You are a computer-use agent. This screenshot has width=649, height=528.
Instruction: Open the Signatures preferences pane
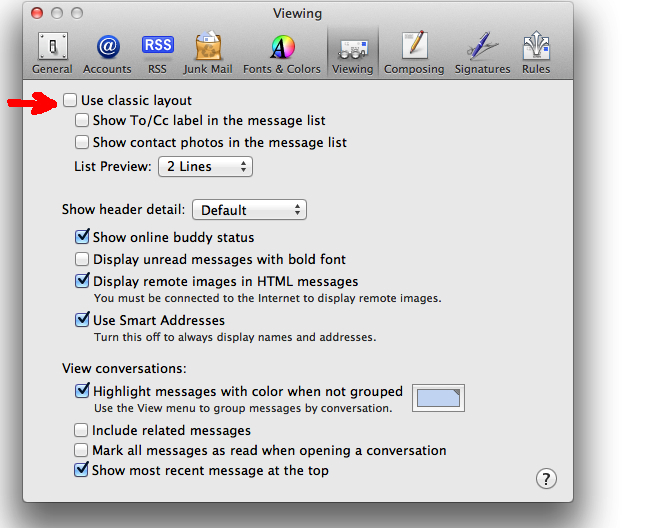pos(483,53)
